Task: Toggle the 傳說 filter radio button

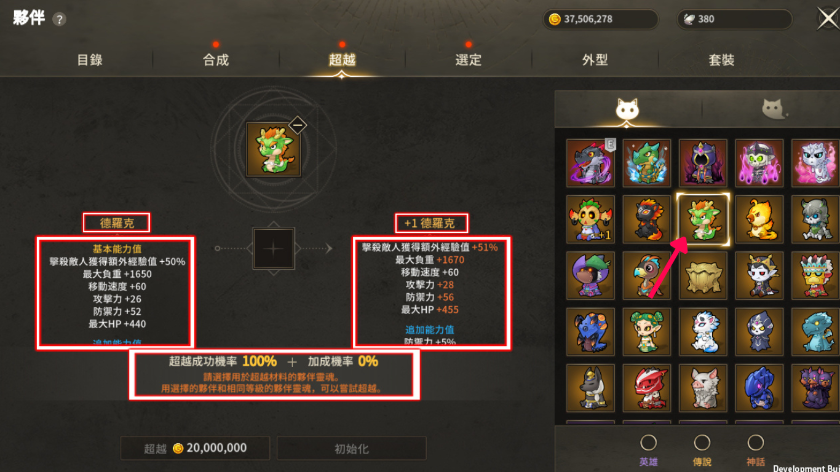Action: pos(702,443)
